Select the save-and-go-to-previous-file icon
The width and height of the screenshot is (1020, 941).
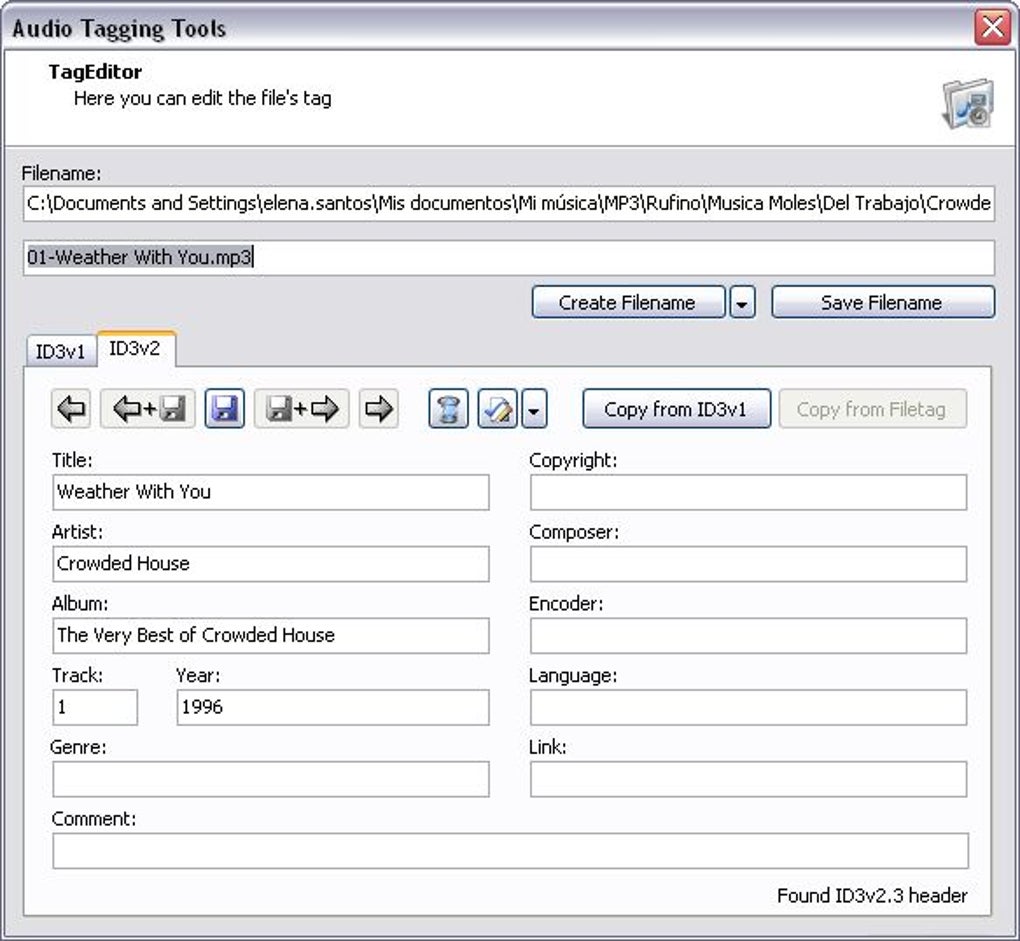(x=146, y=408)
